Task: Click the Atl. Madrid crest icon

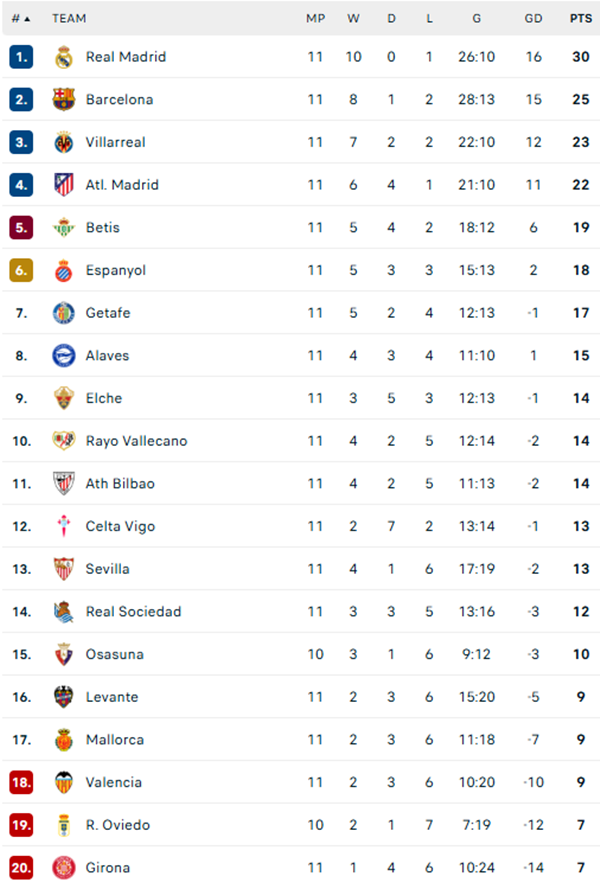Action: (60, 184)
